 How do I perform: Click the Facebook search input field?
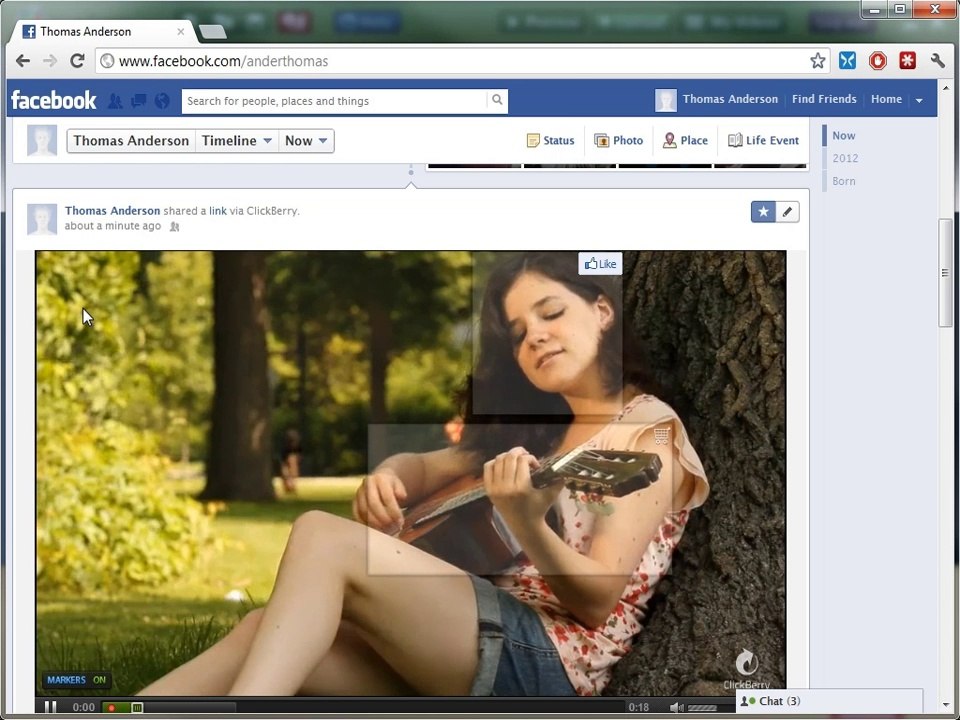(336, 101)
